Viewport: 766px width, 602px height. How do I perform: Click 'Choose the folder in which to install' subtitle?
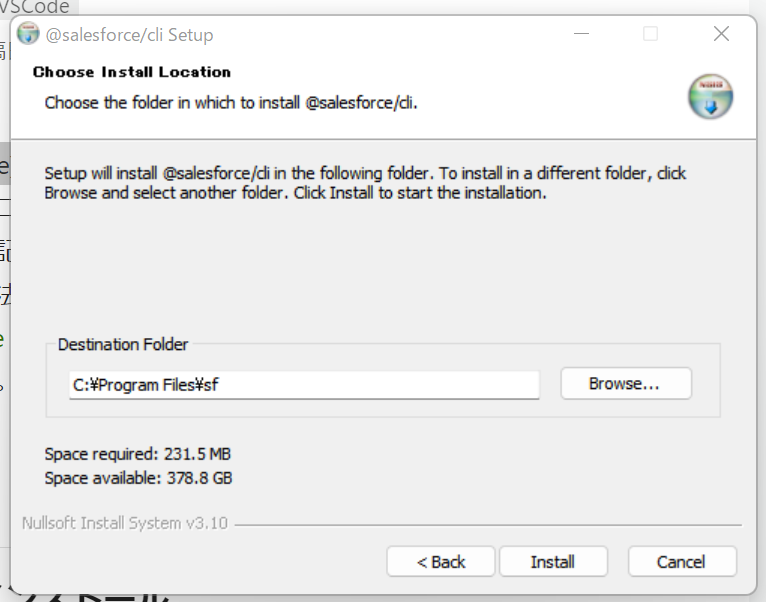(x=231, y=103)
